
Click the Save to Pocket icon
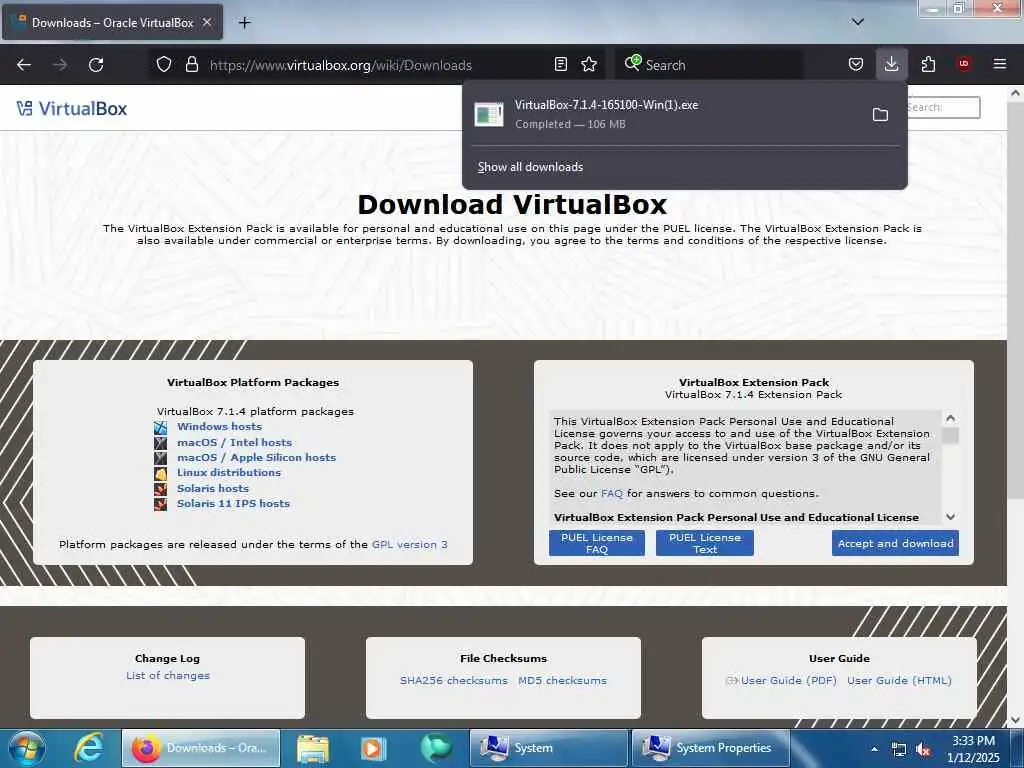(856, 65)
